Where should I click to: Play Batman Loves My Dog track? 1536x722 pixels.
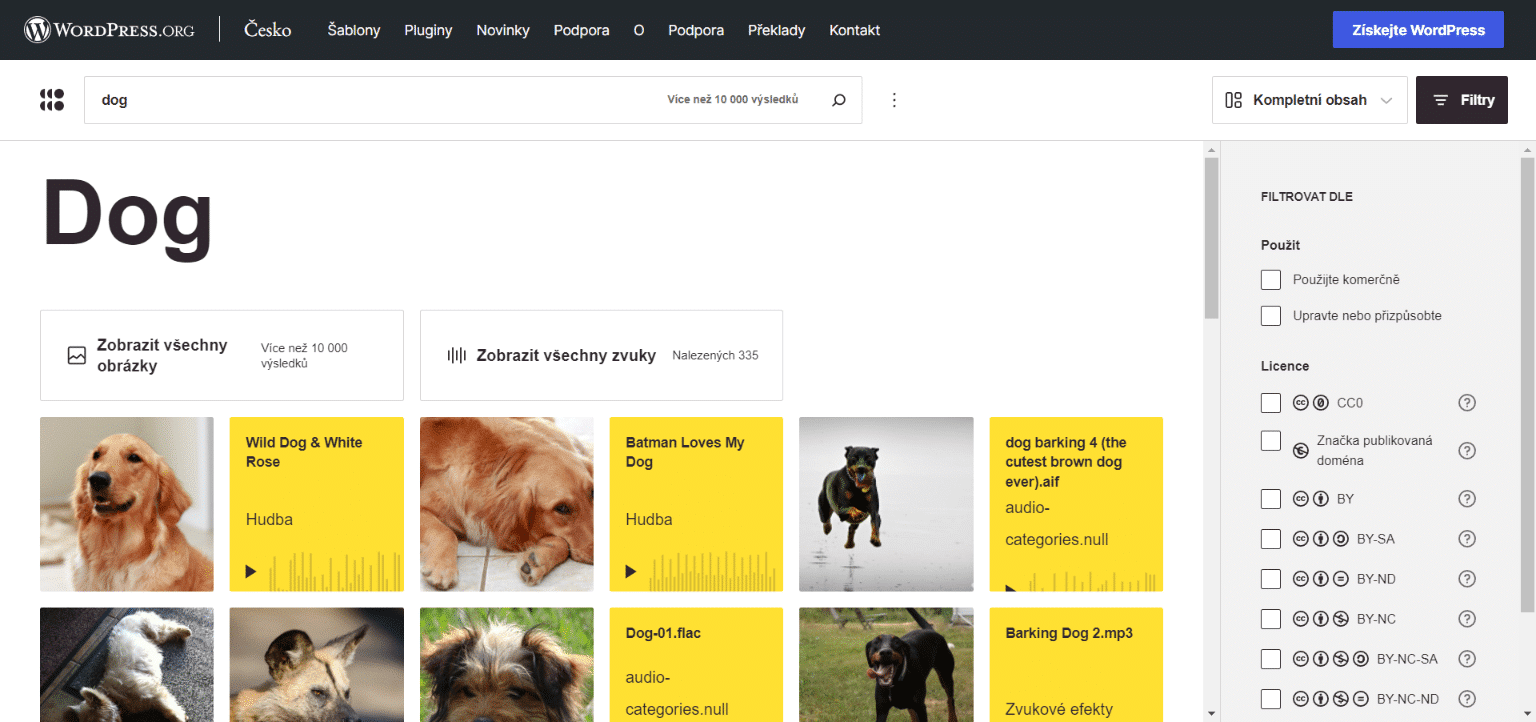coord(631,572)
